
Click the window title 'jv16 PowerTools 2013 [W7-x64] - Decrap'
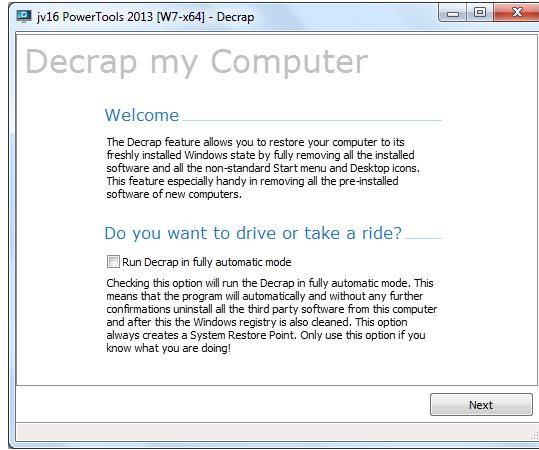(146, 17)
